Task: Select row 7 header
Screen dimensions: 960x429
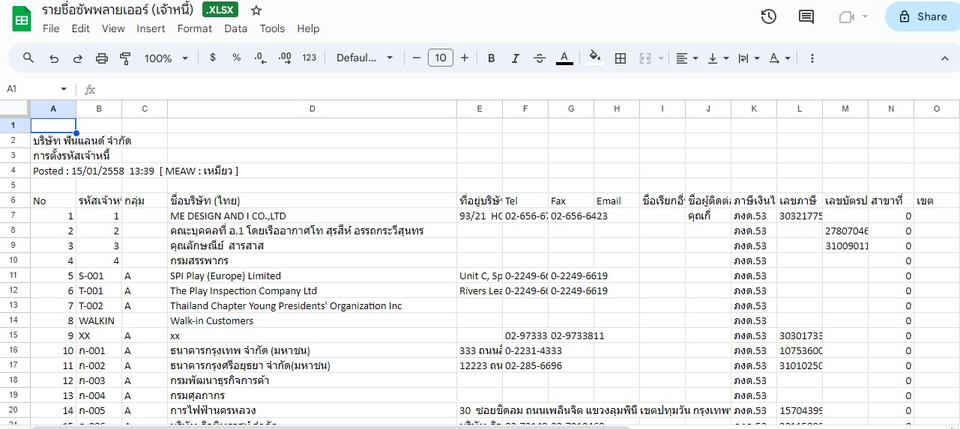Action: [15, 216]
